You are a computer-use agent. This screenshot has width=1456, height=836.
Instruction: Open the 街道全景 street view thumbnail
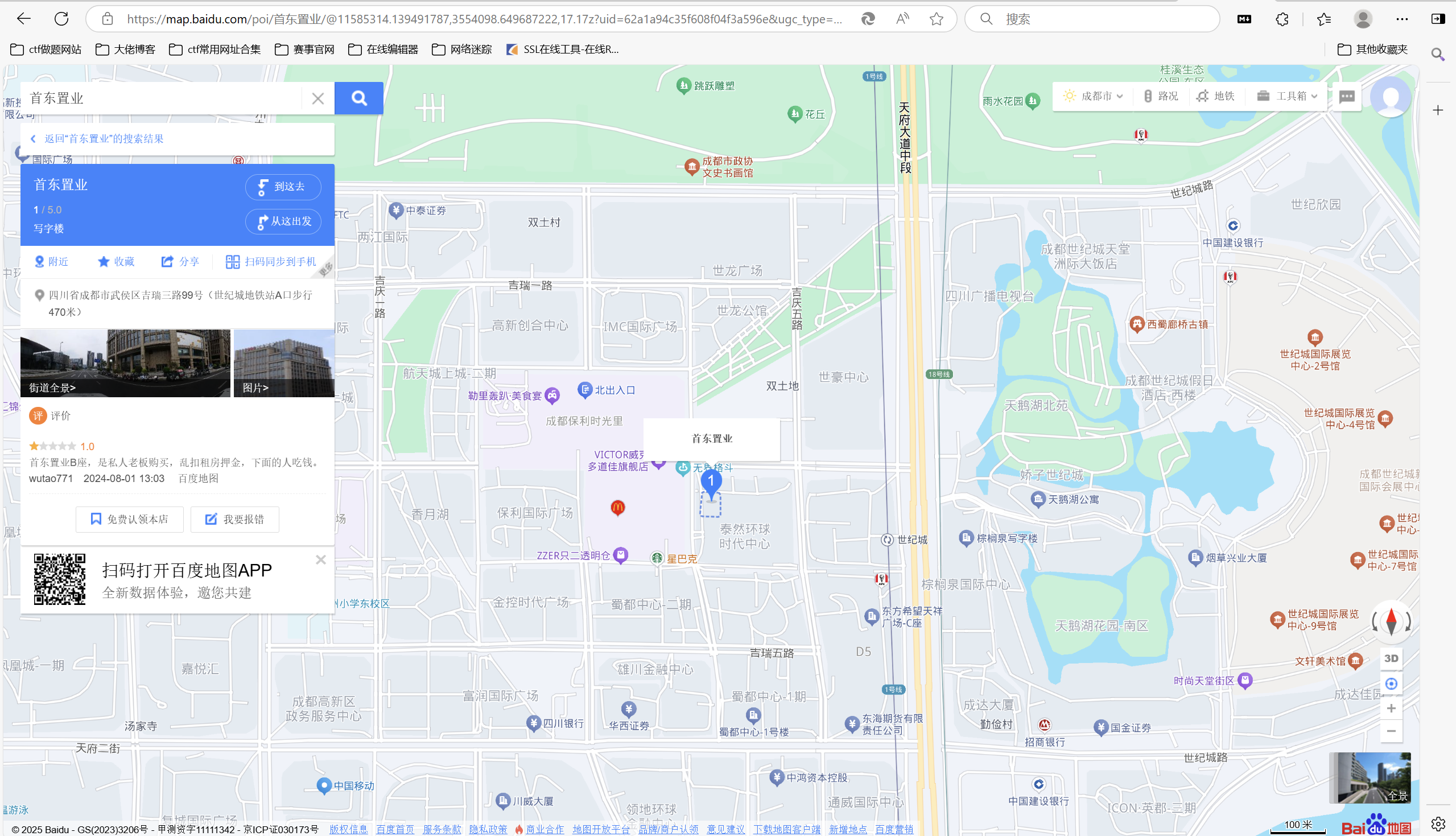coord(125,363)
